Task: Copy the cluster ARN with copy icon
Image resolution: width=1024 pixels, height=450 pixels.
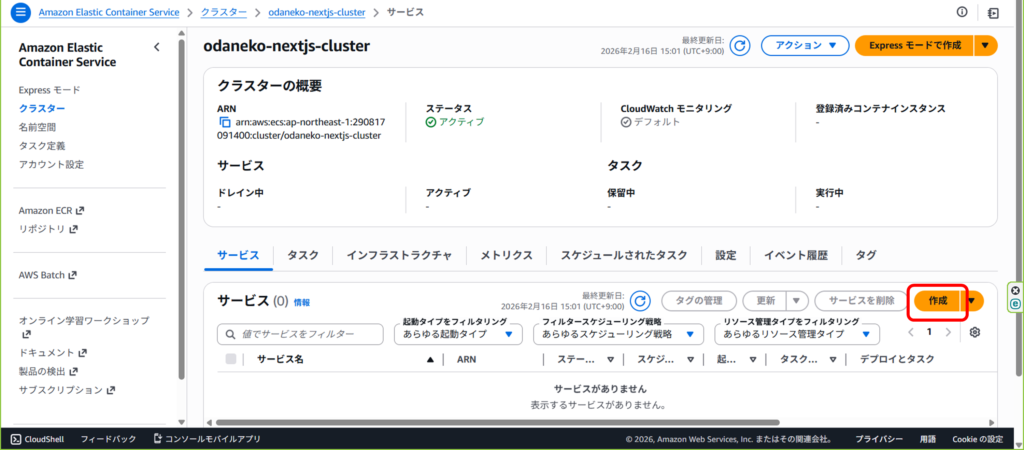Action: pyautogui.click(x=225, y=122)
